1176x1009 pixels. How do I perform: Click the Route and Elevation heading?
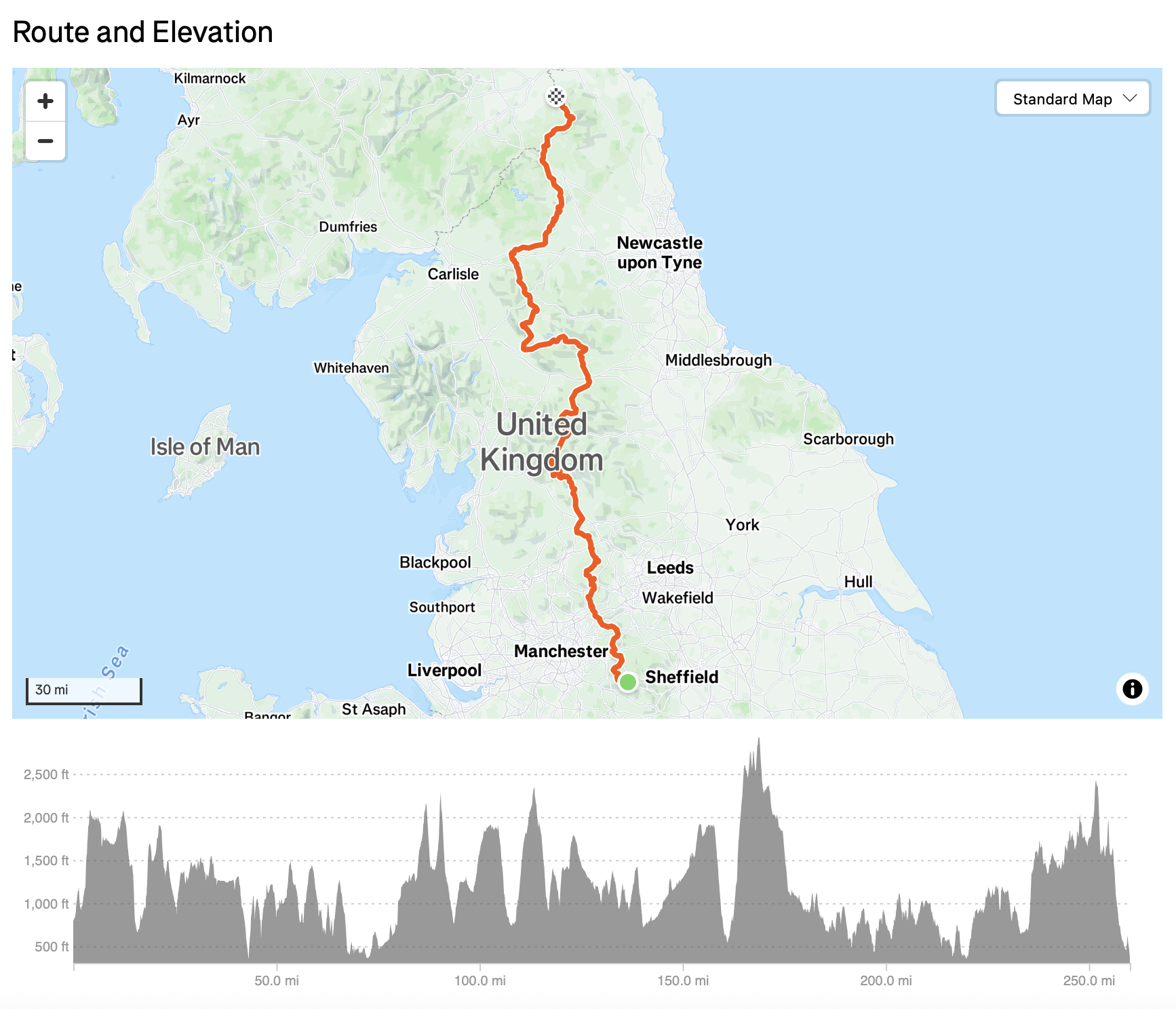143,32
